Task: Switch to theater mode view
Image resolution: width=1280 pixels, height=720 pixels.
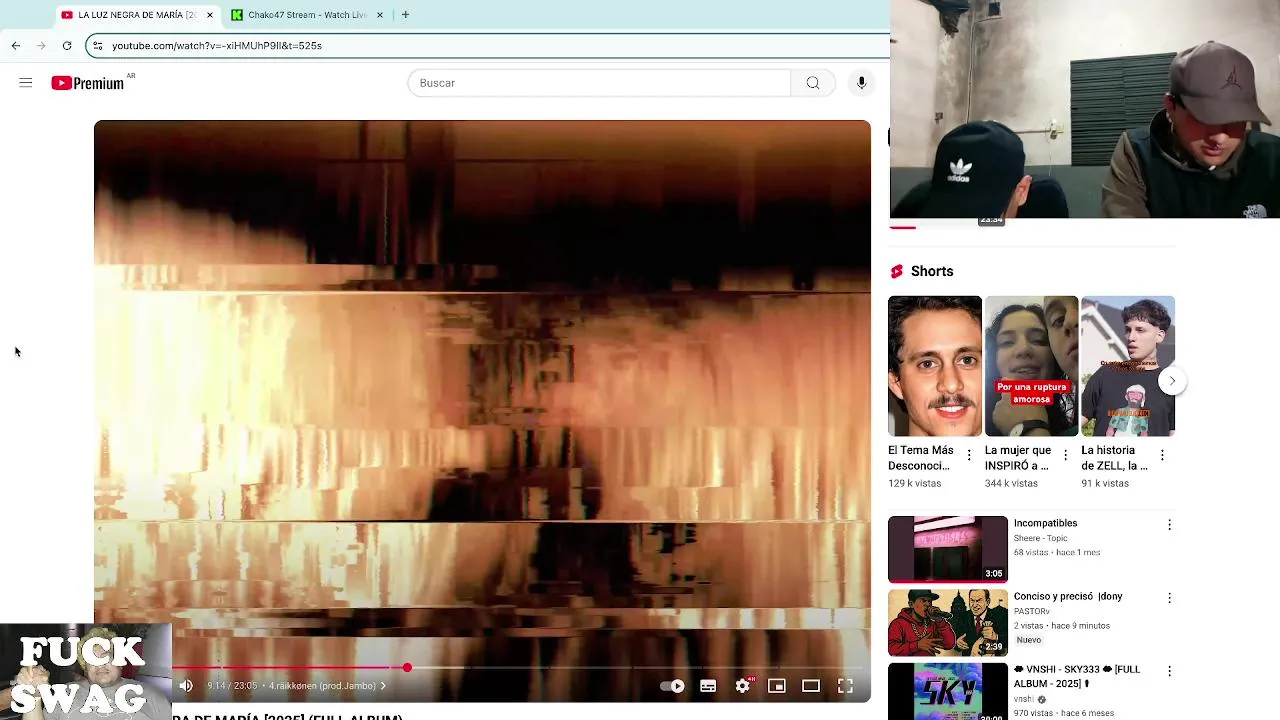Action: 811,686
